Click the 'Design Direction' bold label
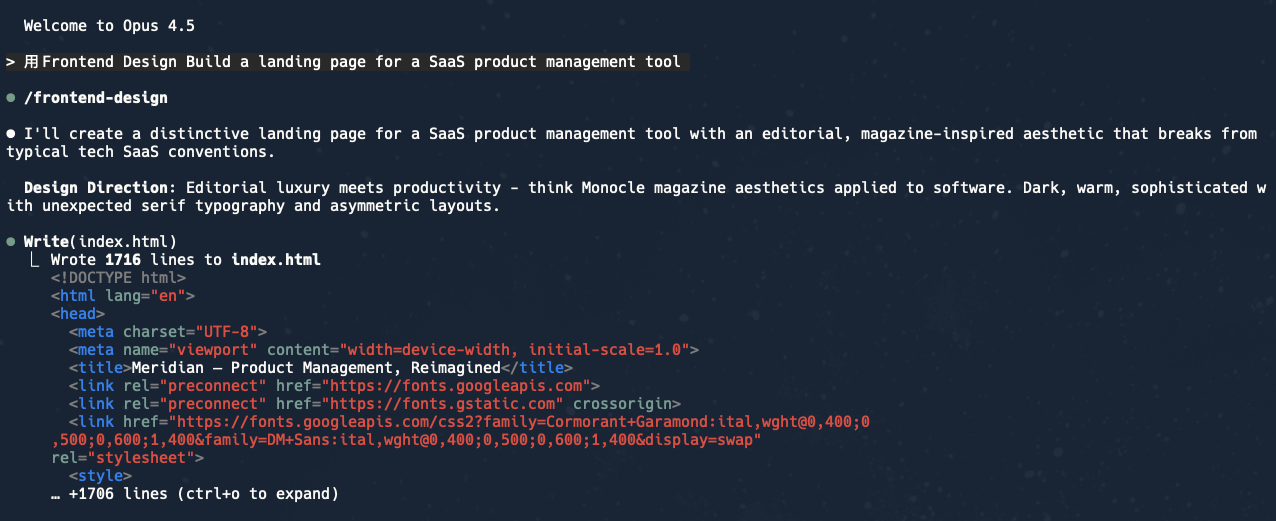Viewport: 1276px width, 521px height. tap(96, 188)
